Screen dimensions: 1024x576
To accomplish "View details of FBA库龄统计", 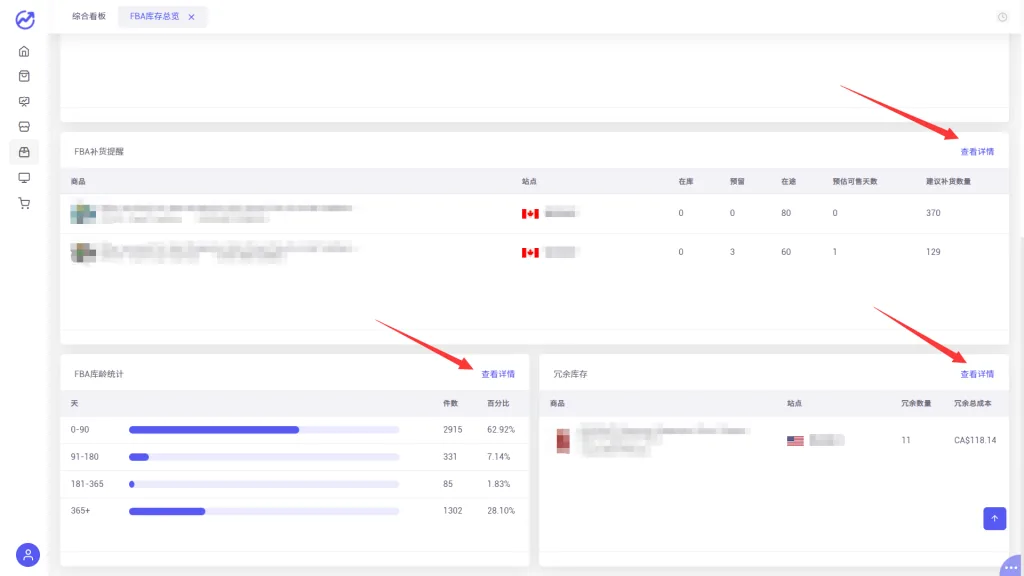I will 498,374.
